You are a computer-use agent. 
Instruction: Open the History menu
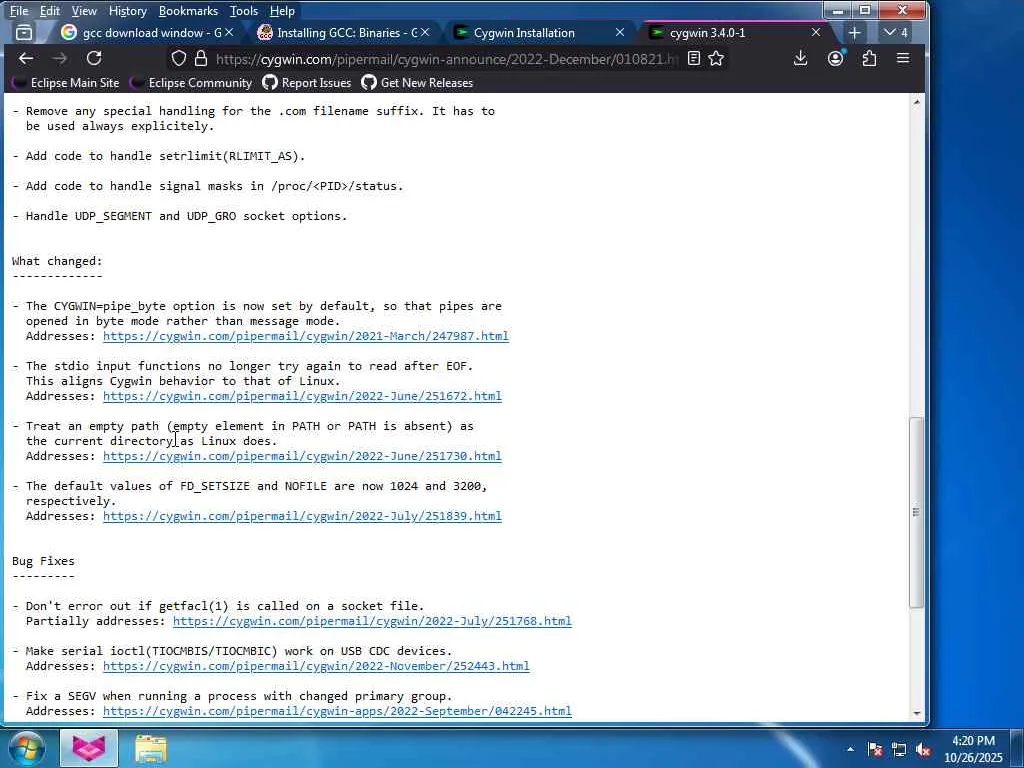click(x=127, y=11)
